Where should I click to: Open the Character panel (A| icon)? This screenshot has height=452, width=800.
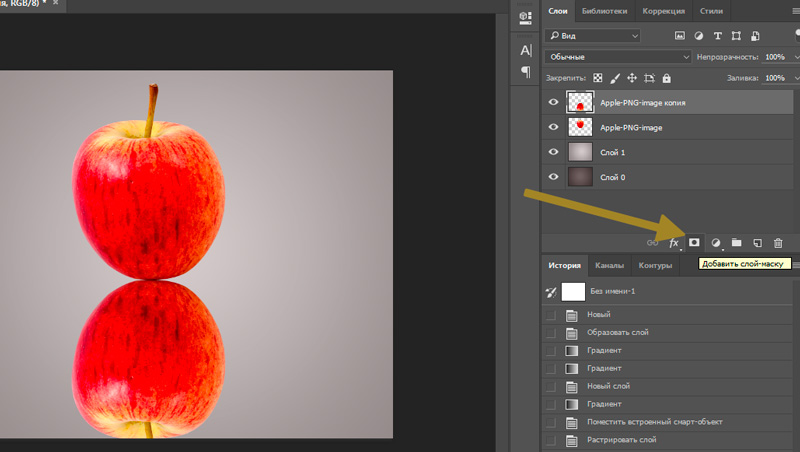point(526,49)
